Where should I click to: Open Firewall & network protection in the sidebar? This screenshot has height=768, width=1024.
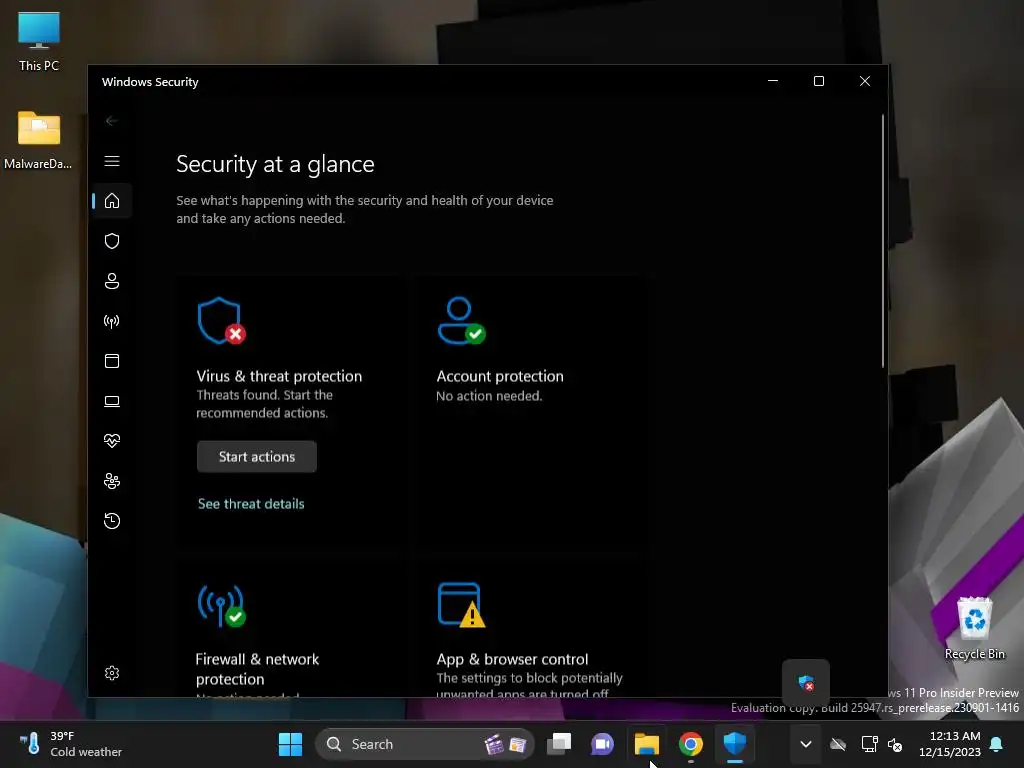112,321
